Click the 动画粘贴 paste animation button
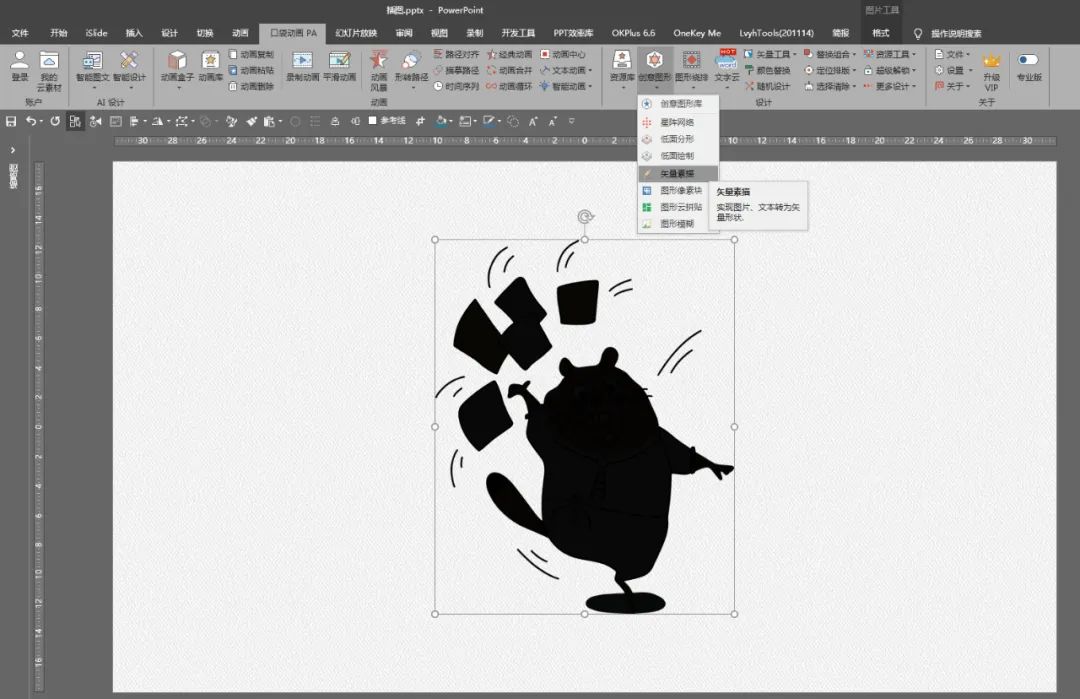 pos(252,70)
